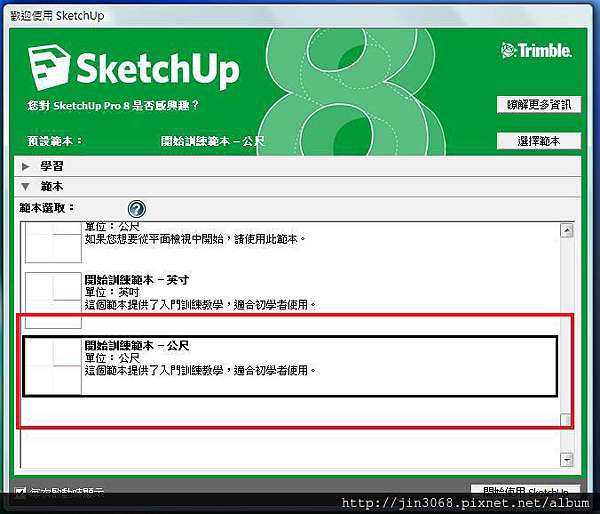
Task: Click the Trimble logo
Action: point(536,51)
